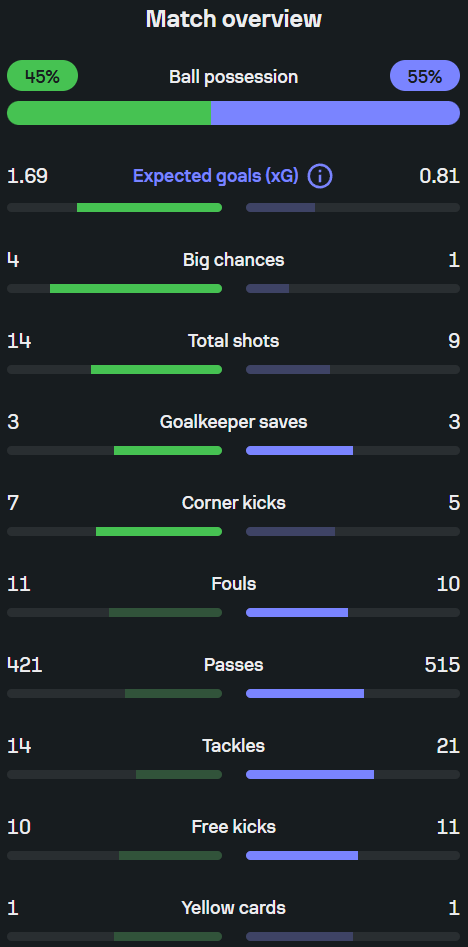
Task: Click the Ball possession label
Action: point(234,77)
